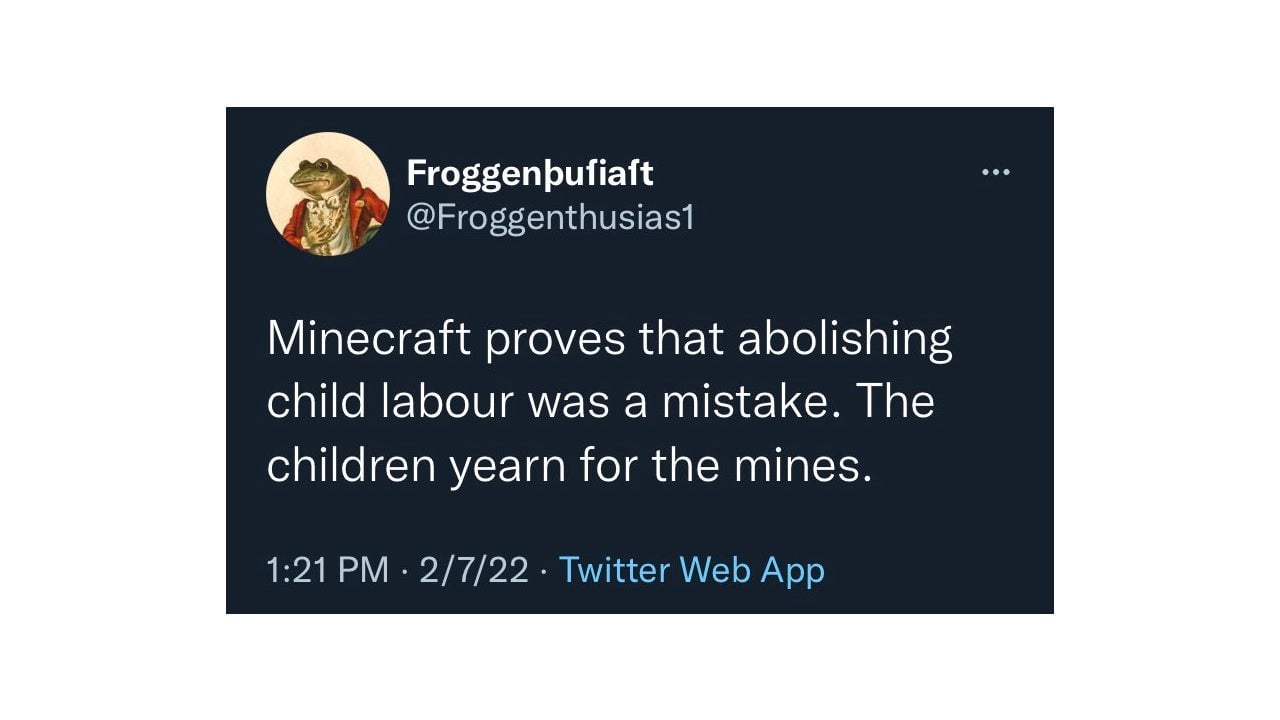Click the frog profile avatar
This screenshot has height=720, width=1280.
(328, 194)
